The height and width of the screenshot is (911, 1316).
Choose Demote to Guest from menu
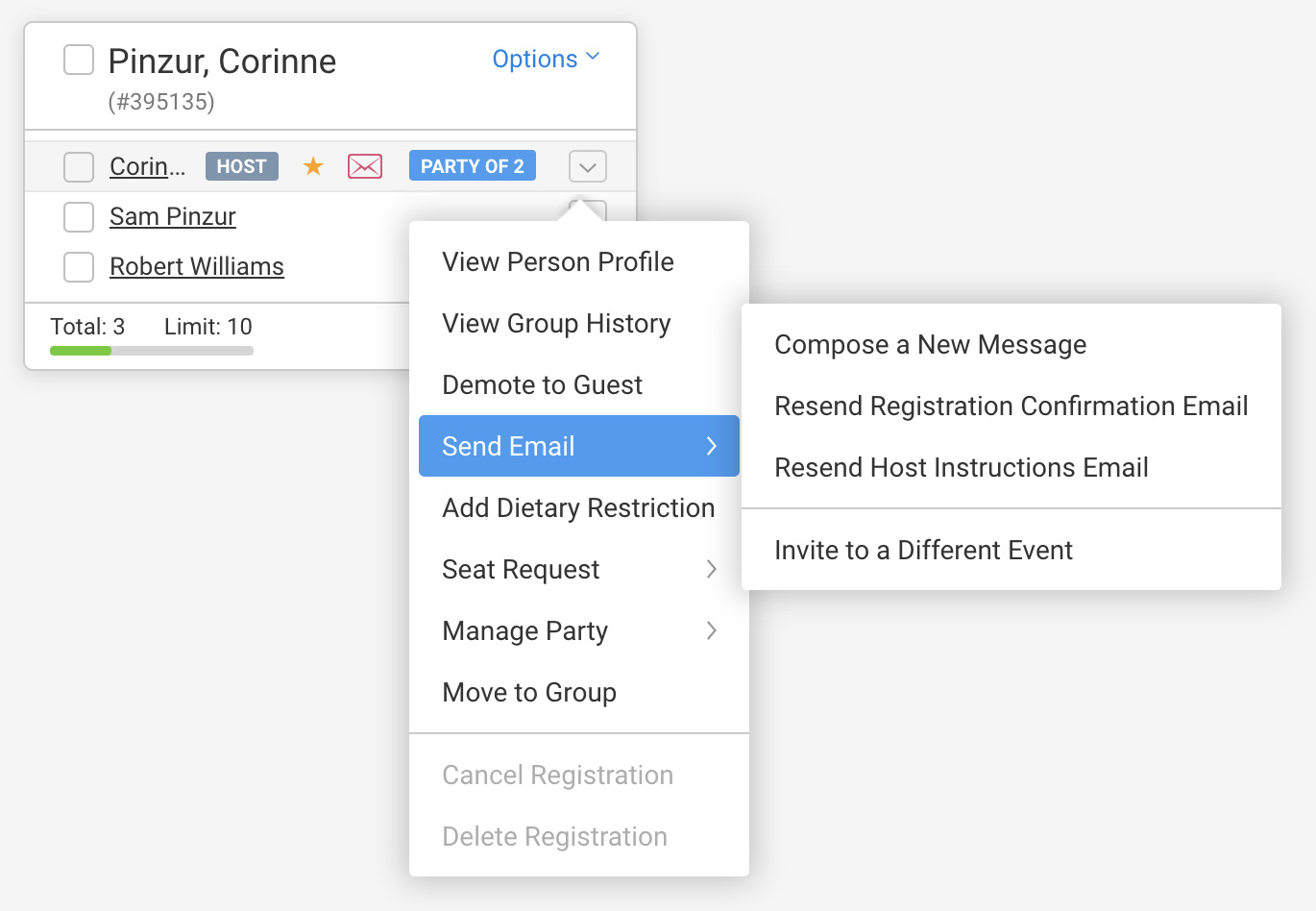pyautogui.click(x=542, y=385)
